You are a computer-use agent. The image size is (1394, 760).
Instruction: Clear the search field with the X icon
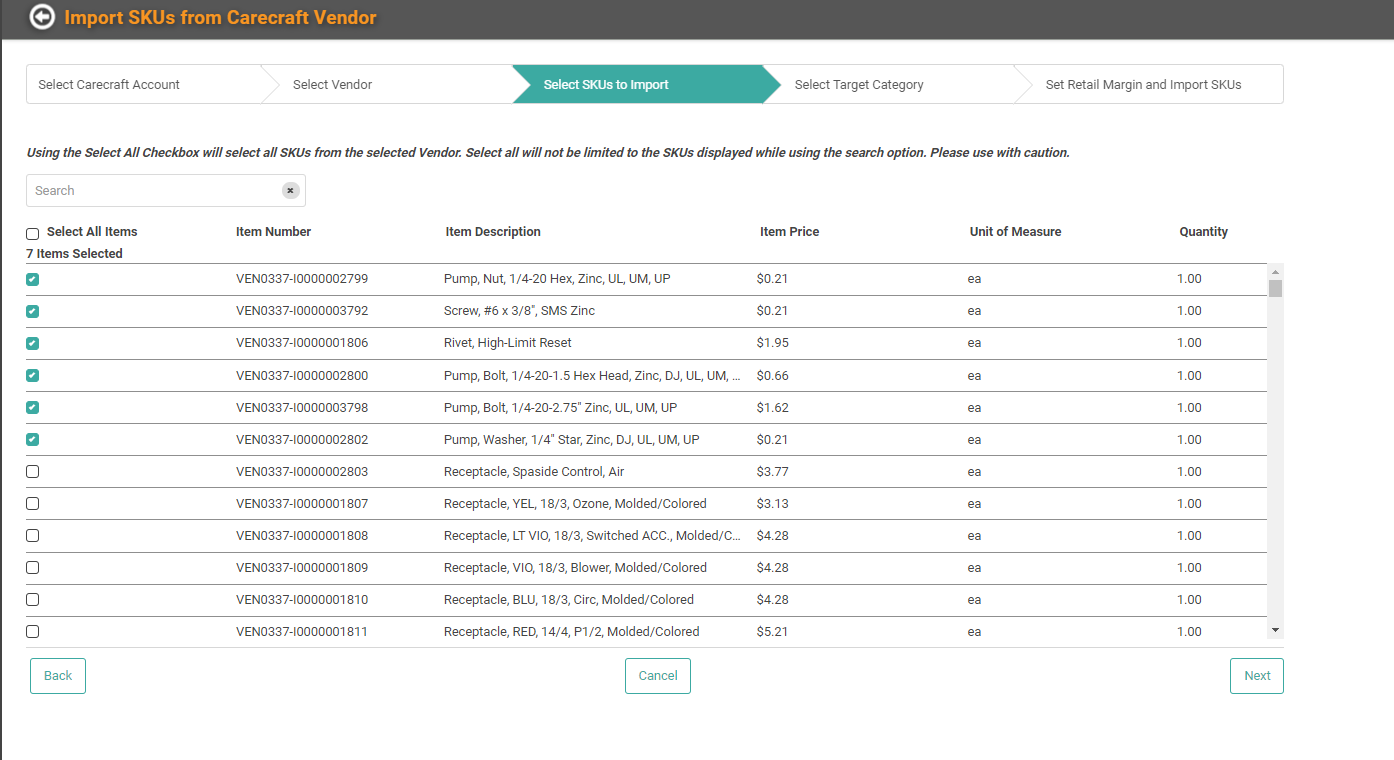pyautogui.click(x=290, y=190)
